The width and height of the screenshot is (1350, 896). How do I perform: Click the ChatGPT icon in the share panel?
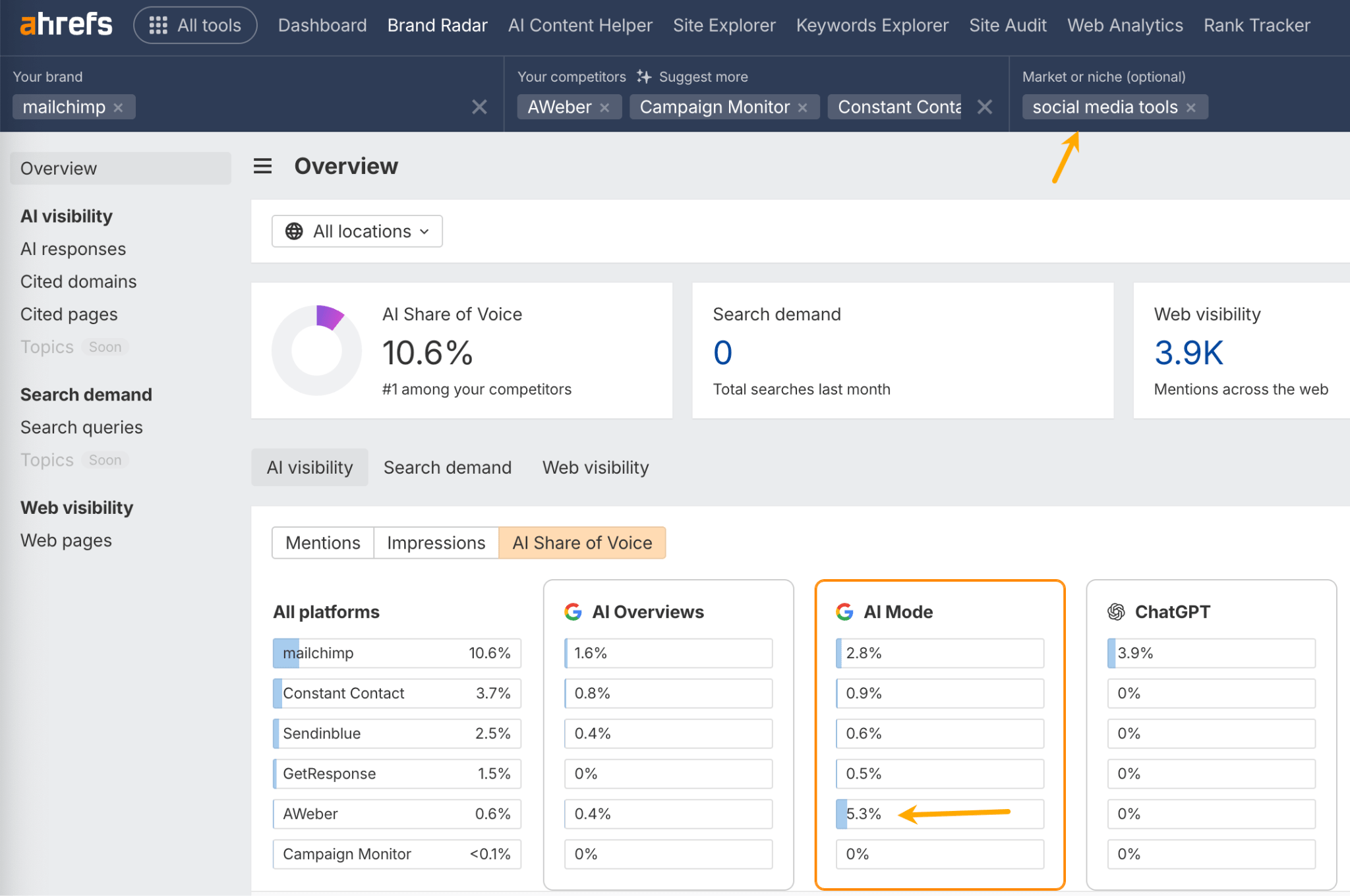click(1115, 611)
